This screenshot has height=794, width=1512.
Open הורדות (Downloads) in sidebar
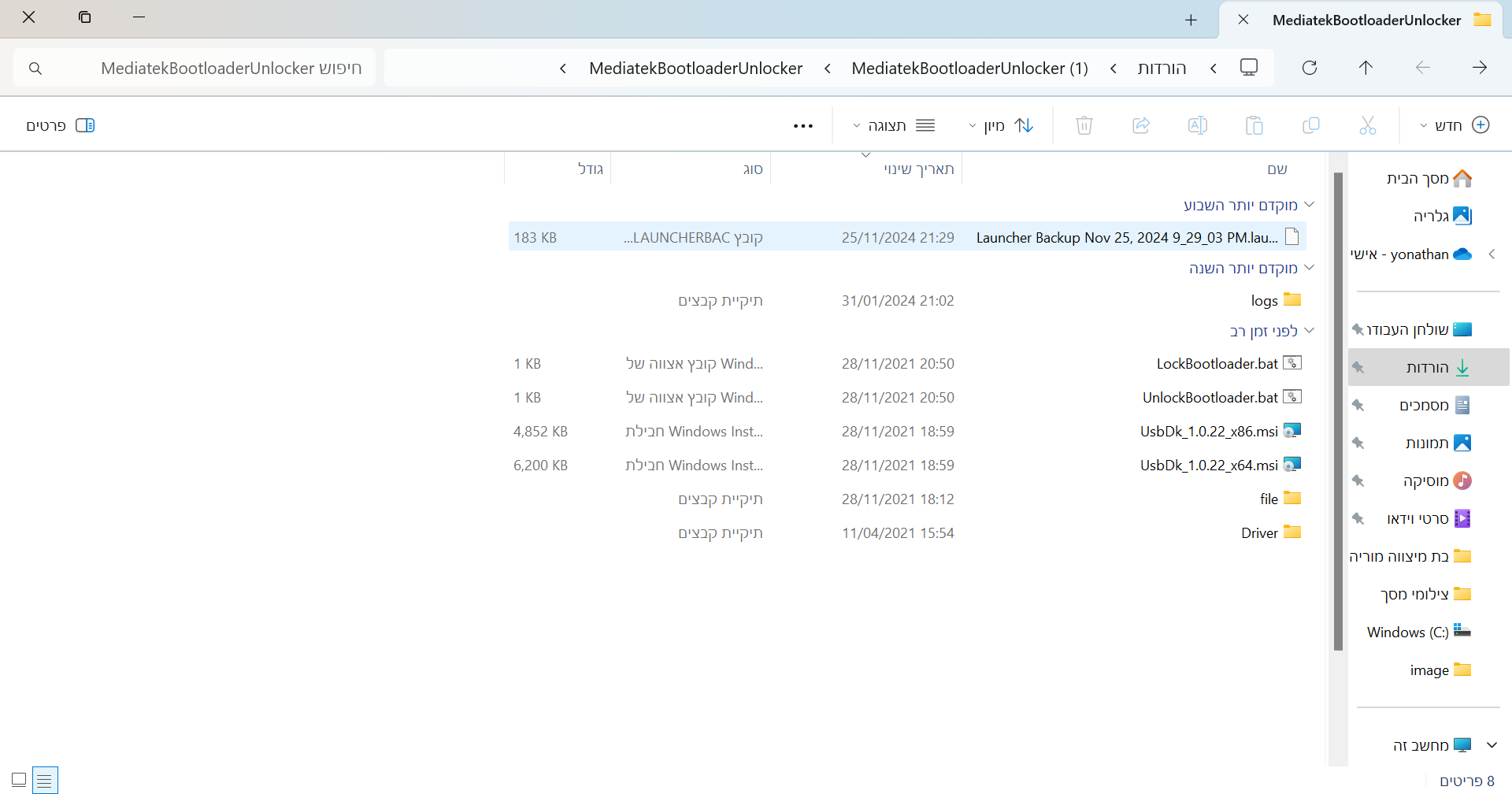(x=1429, y=367)
